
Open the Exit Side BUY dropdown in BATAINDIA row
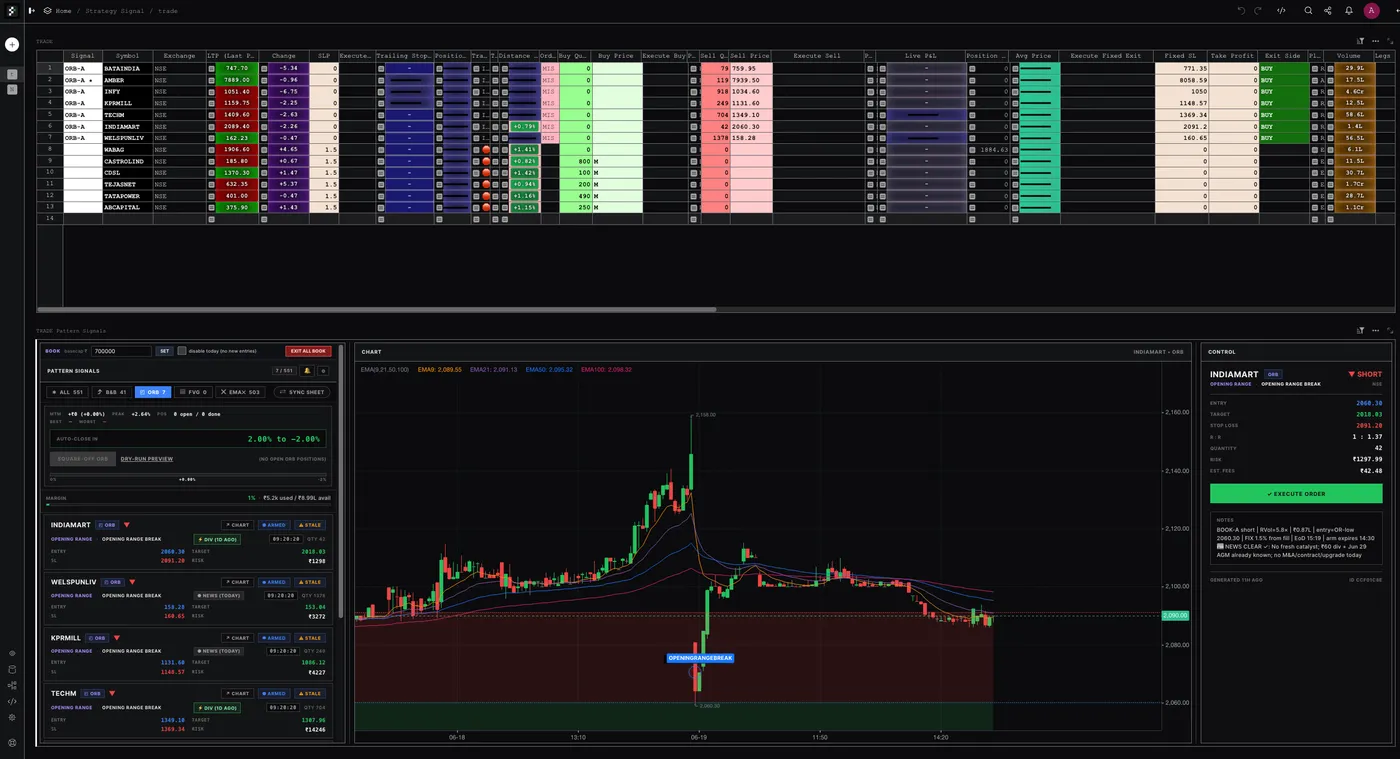point(1283,68)
